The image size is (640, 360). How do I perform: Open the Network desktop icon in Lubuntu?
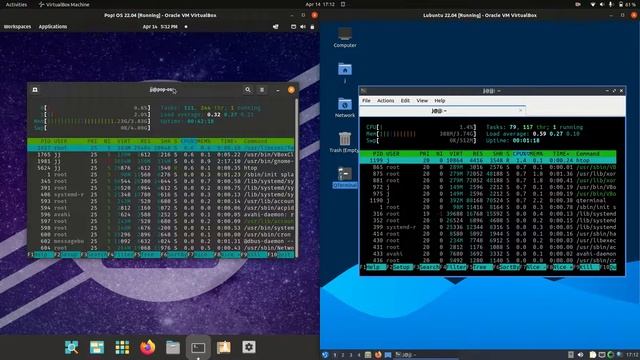pyautogui.click(x=345, y=107)
